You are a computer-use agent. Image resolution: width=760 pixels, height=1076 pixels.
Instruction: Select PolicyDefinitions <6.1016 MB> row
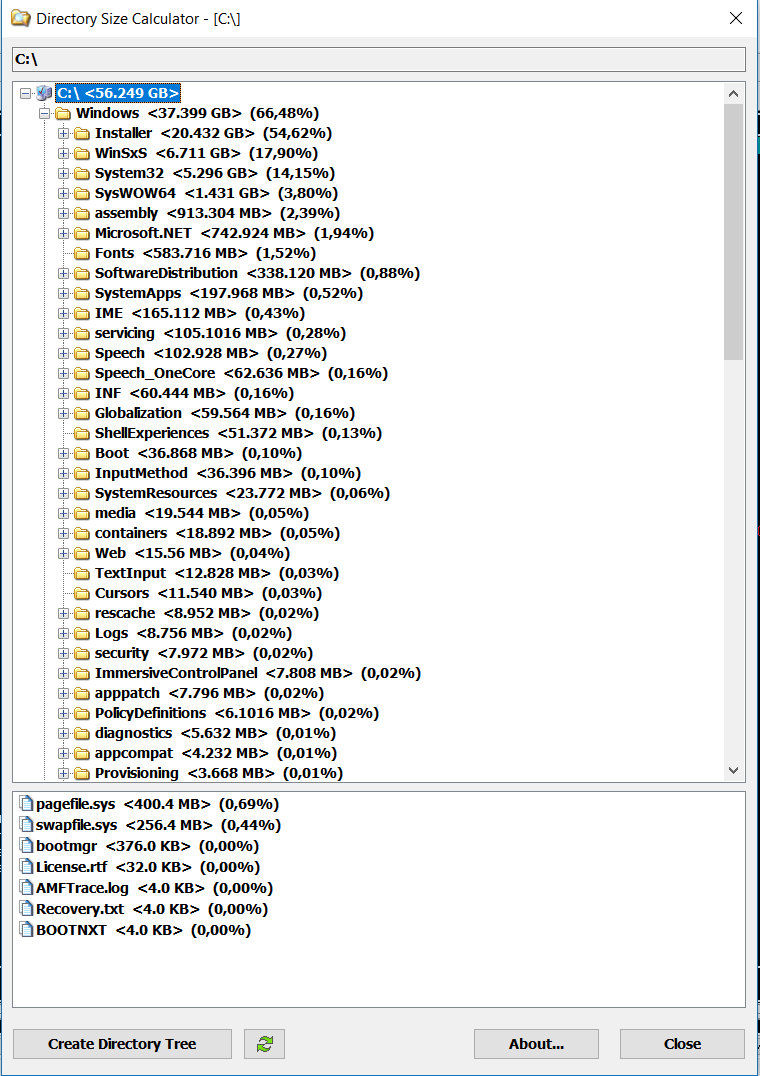point(237,713)
